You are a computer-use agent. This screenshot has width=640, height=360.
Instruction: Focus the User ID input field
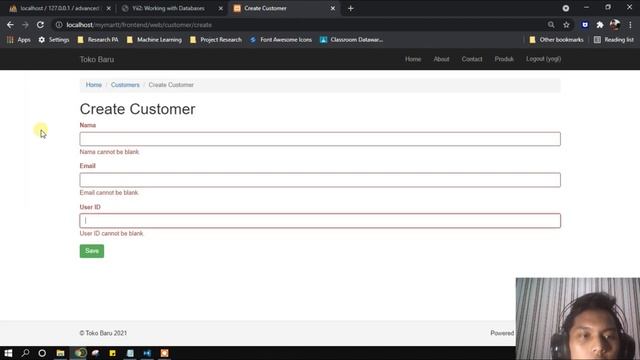pyautogui.click(x=320, y=221)
